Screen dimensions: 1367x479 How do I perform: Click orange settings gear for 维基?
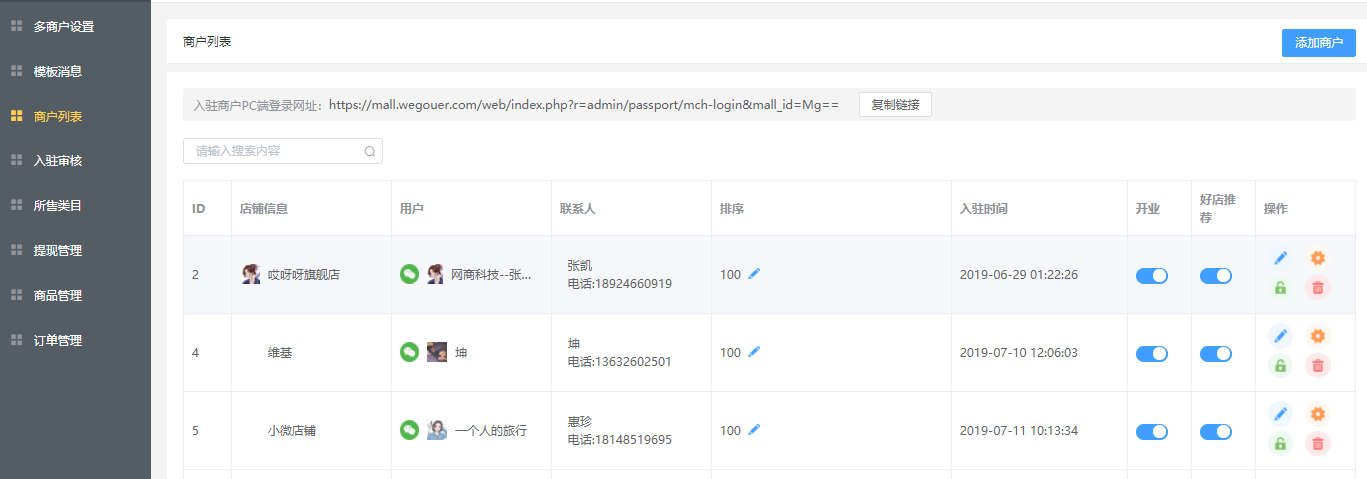click(1318, 336)
